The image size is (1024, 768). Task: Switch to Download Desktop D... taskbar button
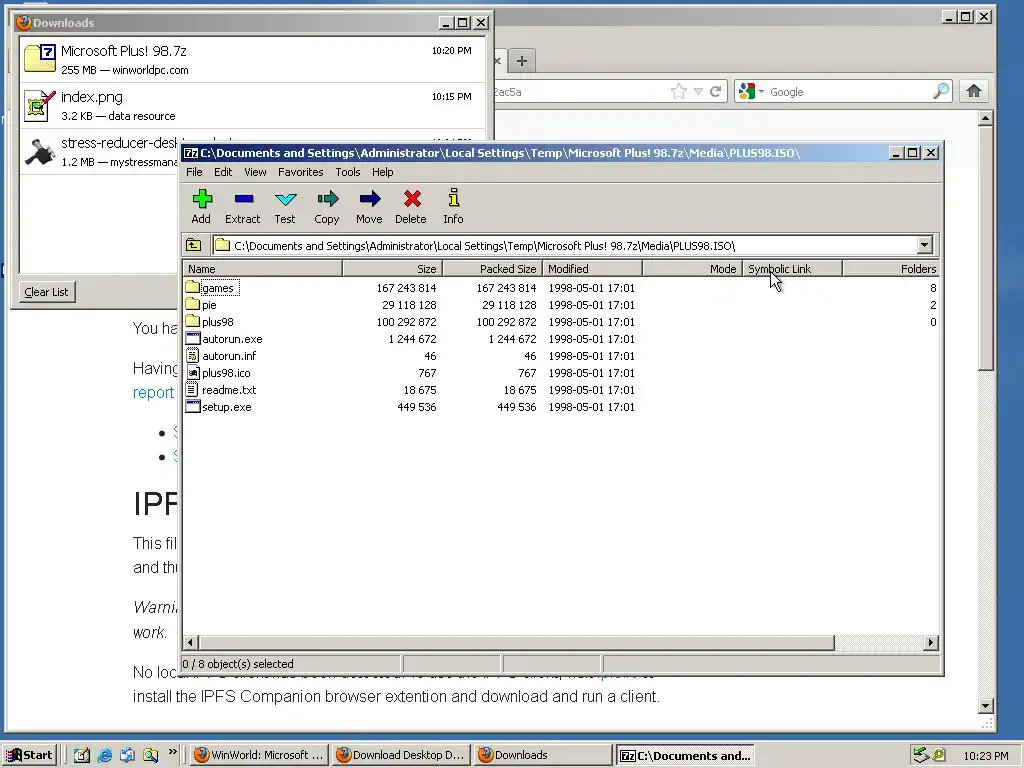(400, 755)
